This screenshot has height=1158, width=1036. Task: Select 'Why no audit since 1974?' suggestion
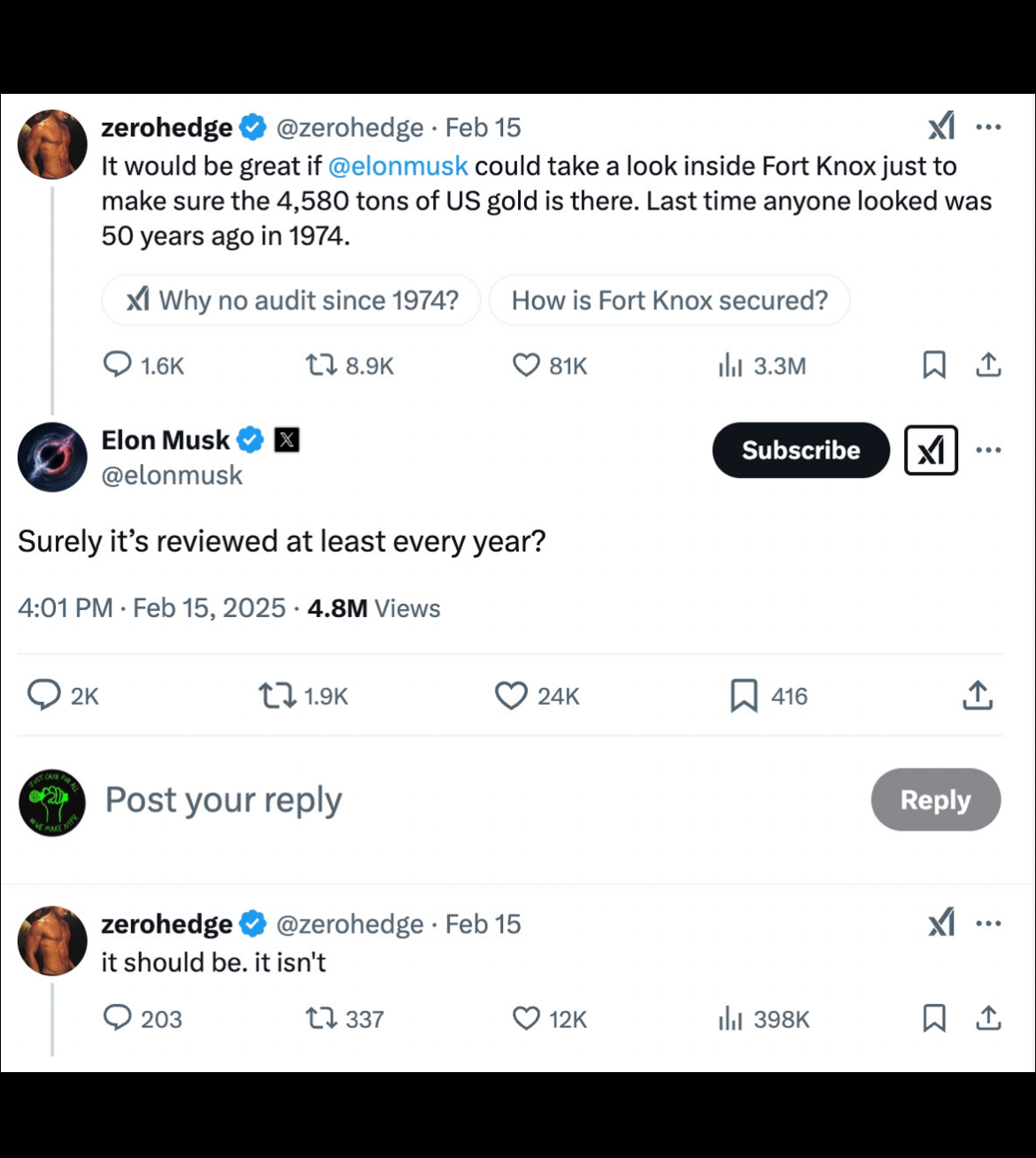click(291, 300)
